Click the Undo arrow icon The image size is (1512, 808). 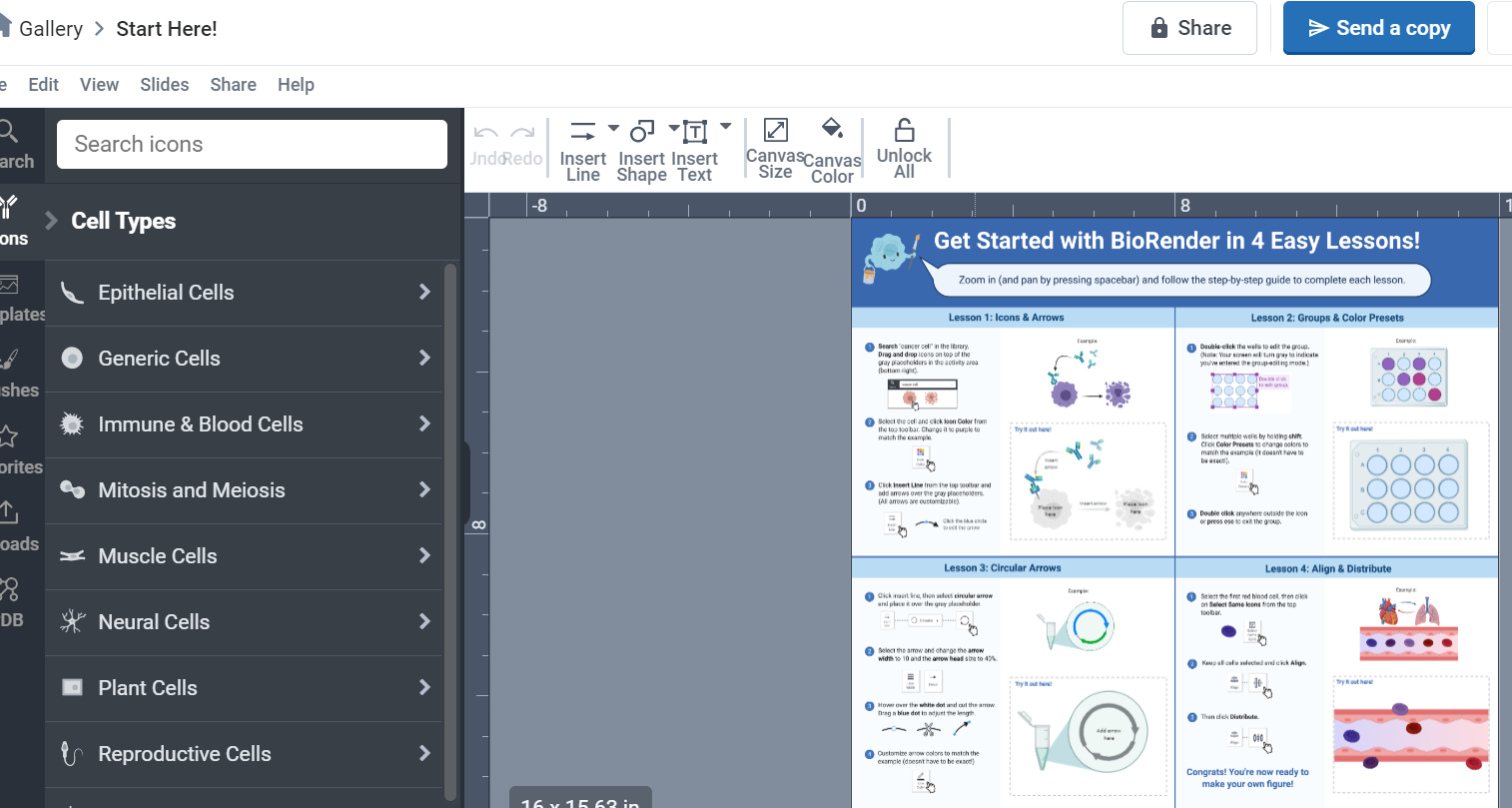[x=486, y=133]
